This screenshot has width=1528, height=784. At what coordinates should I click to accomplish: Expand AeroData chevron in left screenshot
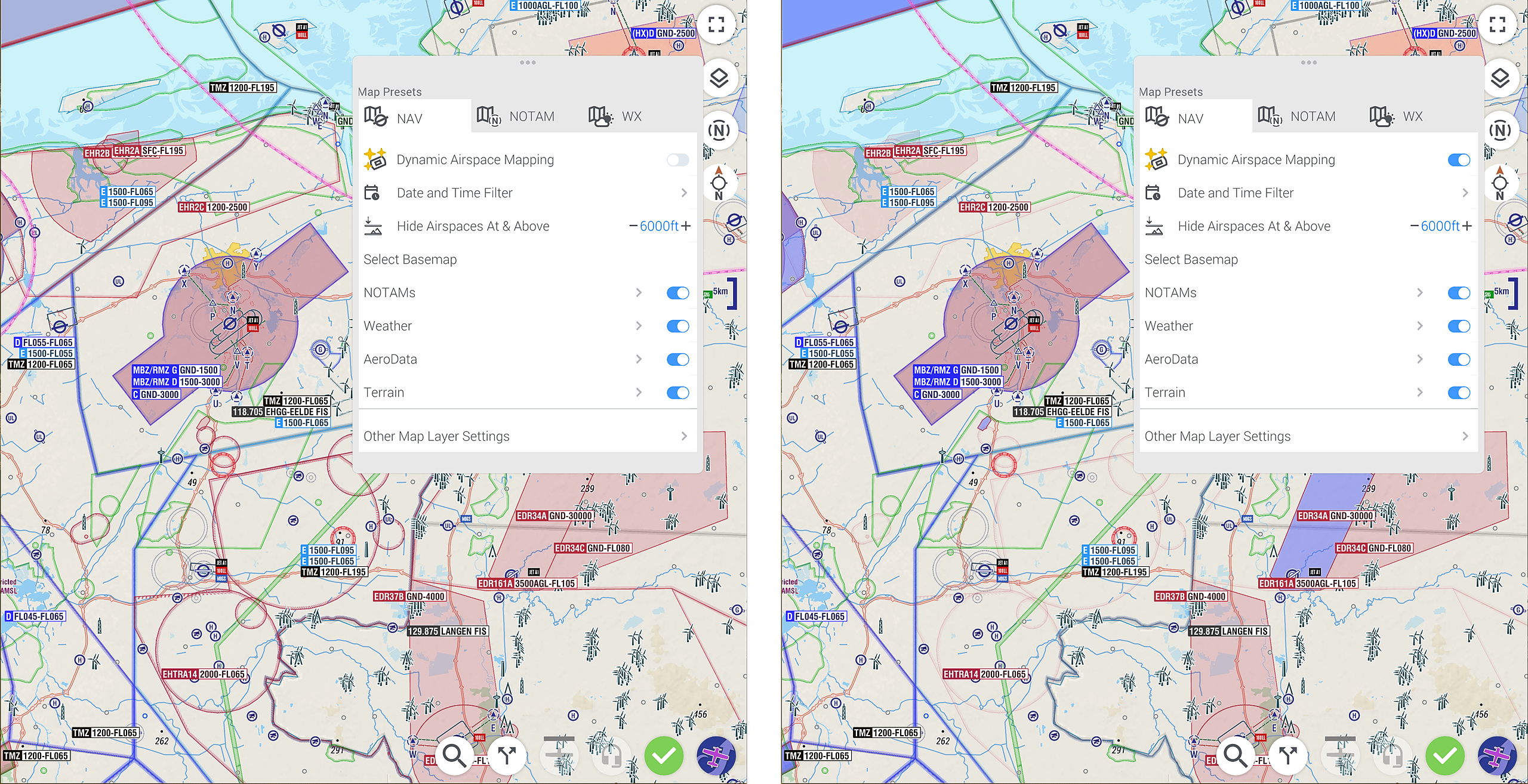tap(639, 359)
